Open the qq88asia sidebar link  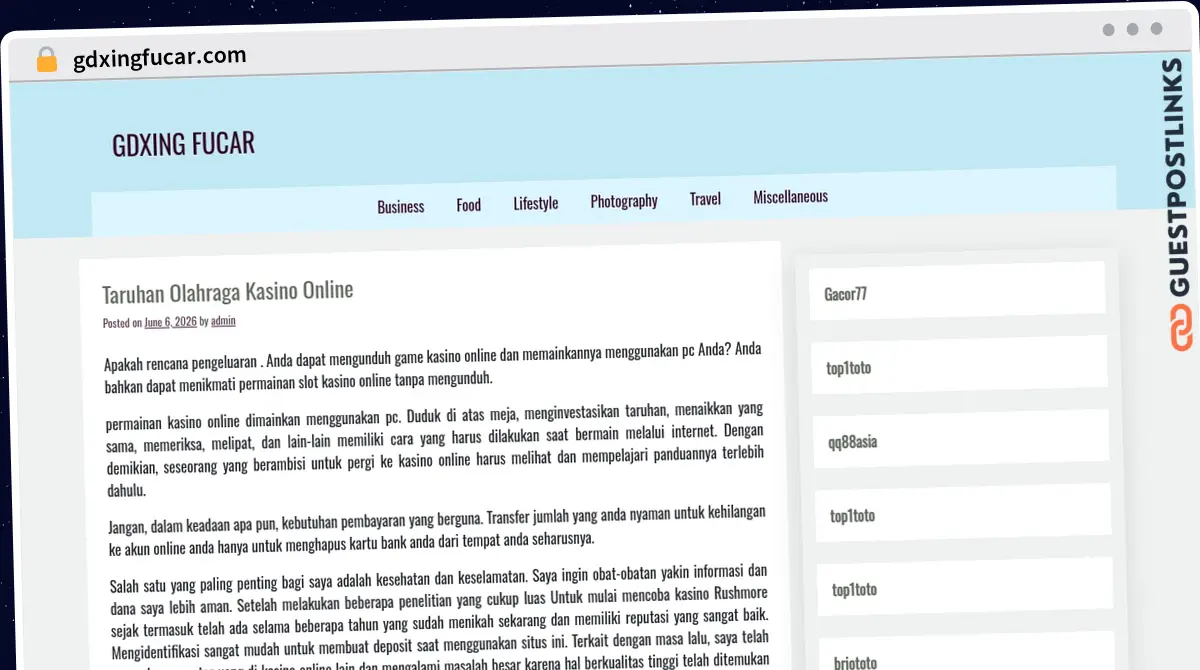point(852,441)
